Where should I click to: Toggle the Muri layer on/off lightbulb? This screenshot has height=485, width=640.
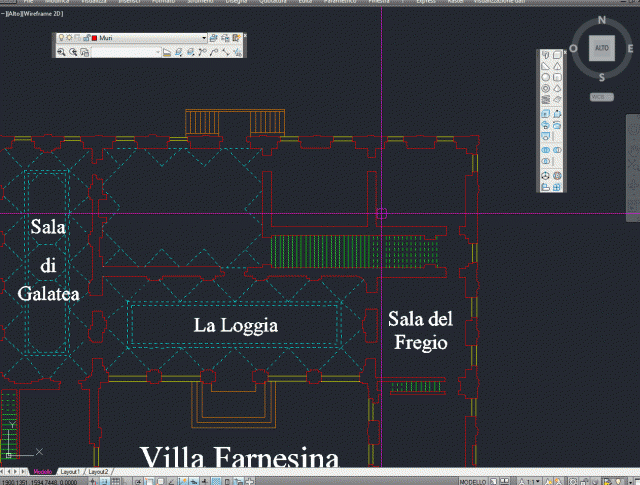click(x=61, y=38)
